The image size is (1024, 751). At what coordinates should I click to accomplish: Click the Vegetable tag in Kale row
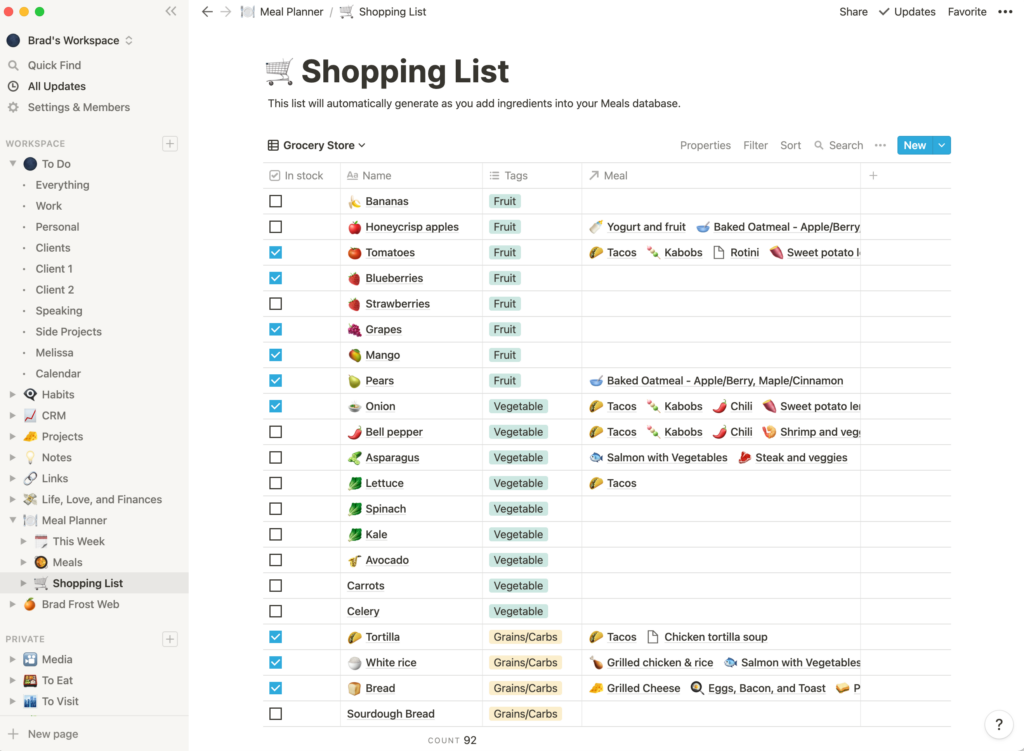click(518, 534)
